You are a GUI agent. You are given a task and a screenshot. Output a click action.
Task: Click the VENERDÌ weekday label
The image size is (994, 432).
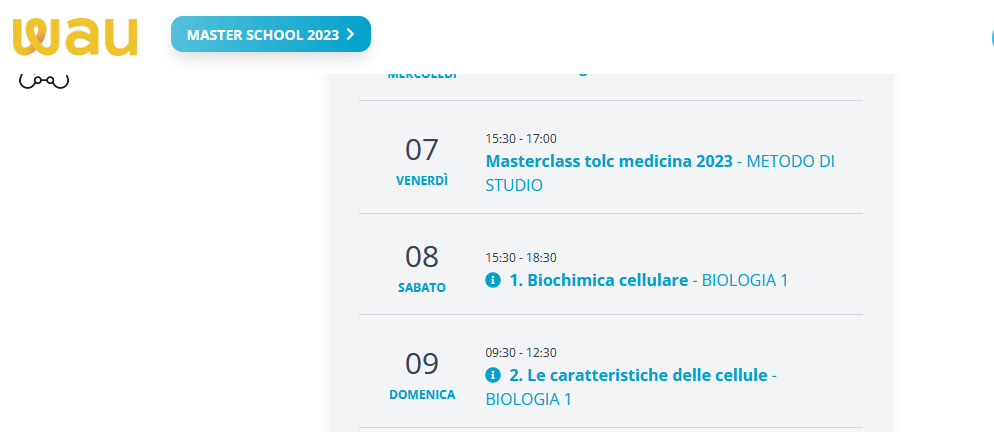point(421,181)
